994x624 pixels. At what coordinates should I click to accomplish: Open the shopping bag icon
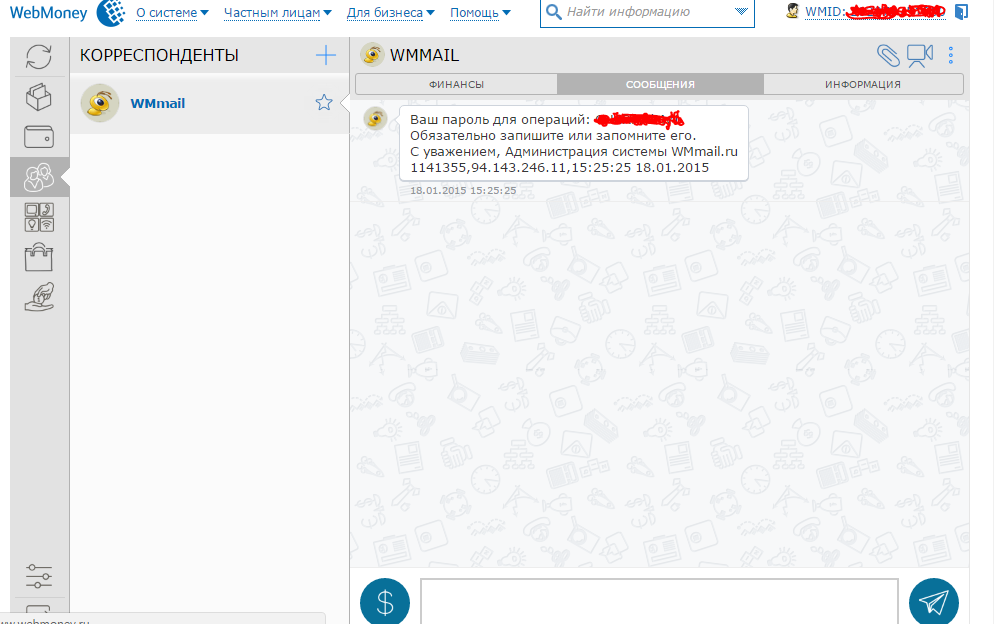39,257
